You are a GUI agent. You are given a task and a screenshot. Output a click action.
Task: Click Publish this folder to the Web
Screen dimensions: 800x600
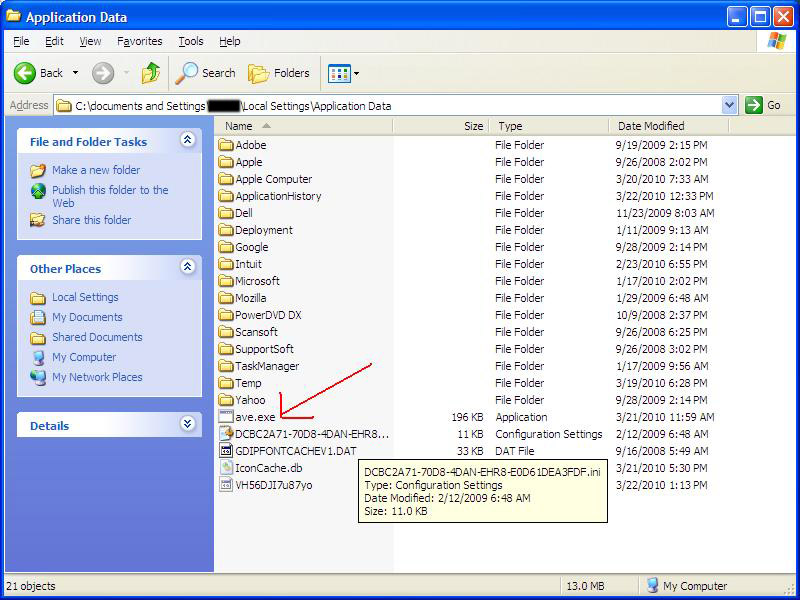pyautogui.click(x=110, y=196)
